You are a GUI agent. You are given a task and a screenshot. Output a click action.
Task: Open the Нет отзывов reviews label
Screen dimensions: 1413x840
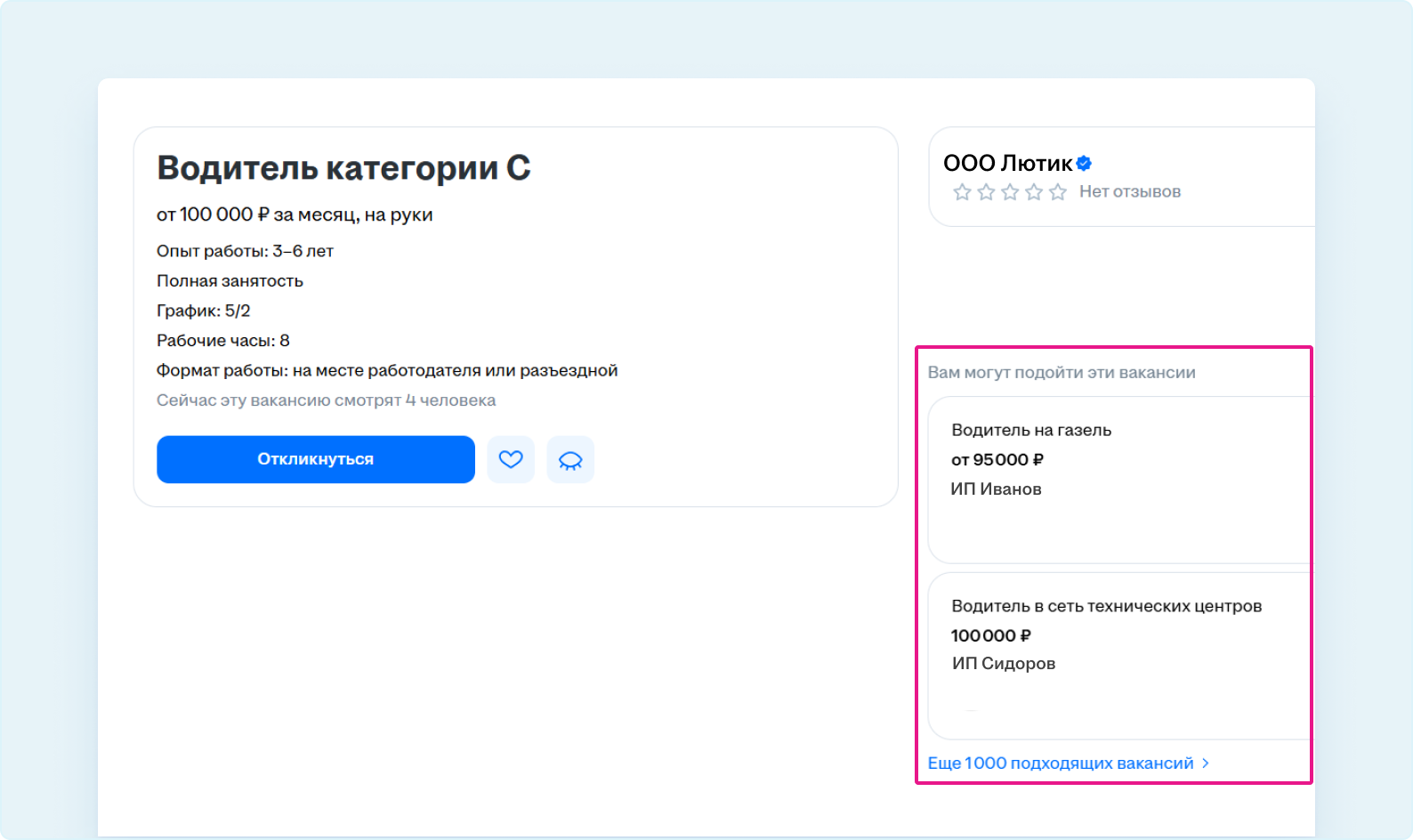pos(1130,191)
